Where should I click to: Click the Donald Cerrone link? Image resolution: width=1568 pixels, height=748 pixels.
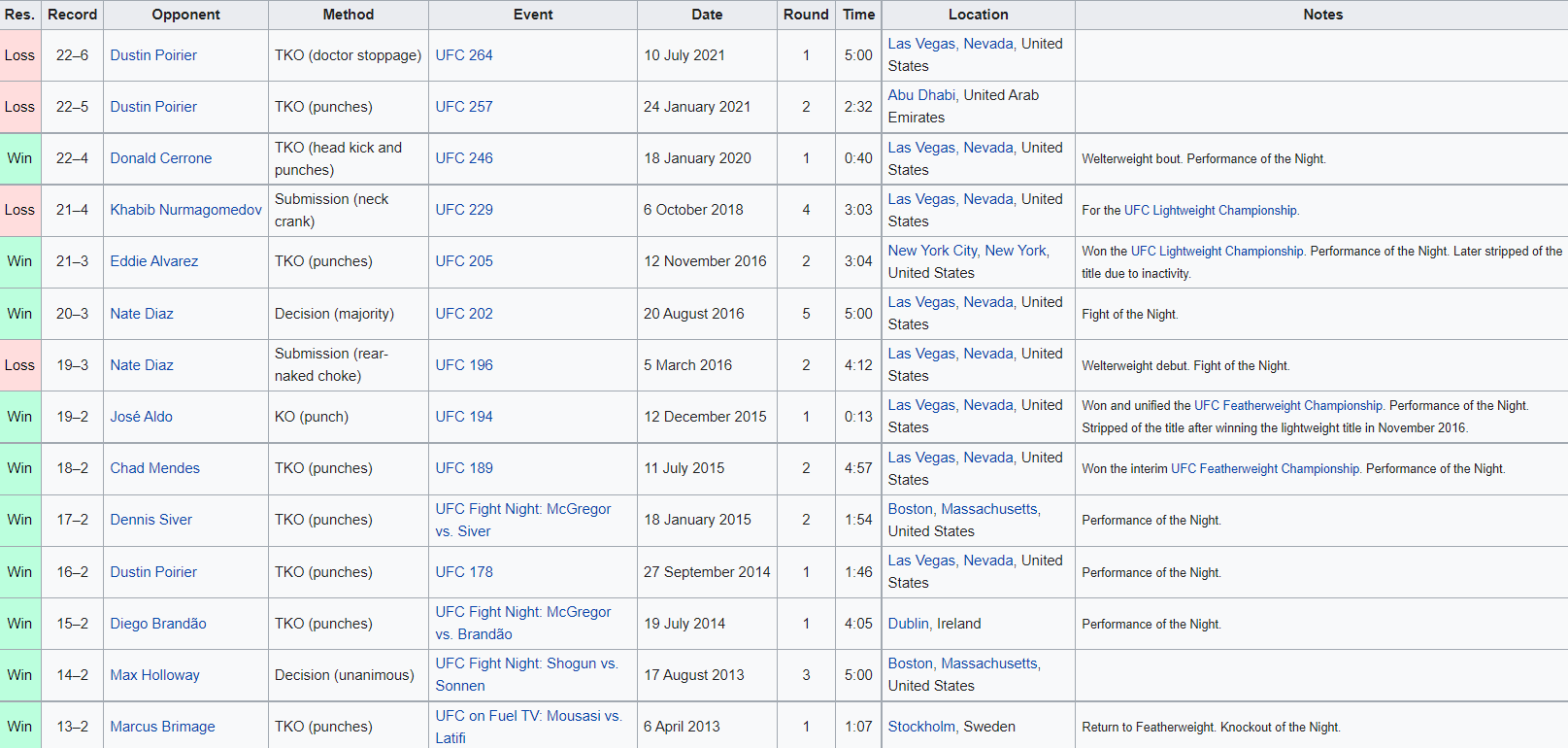pyautogui.click(x=160, y=158)
